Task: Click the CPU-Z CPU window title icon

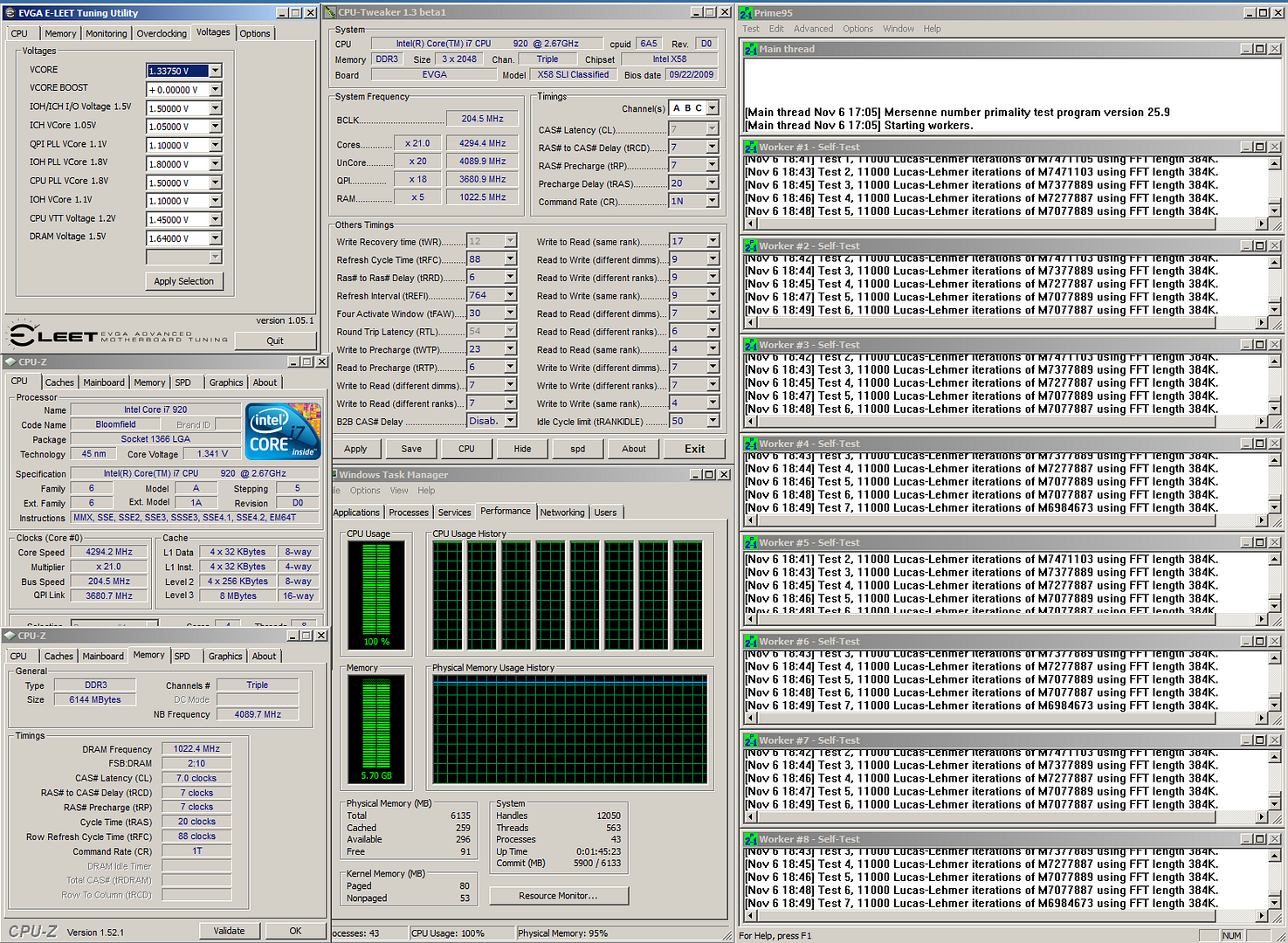Action: coord(10,361)
